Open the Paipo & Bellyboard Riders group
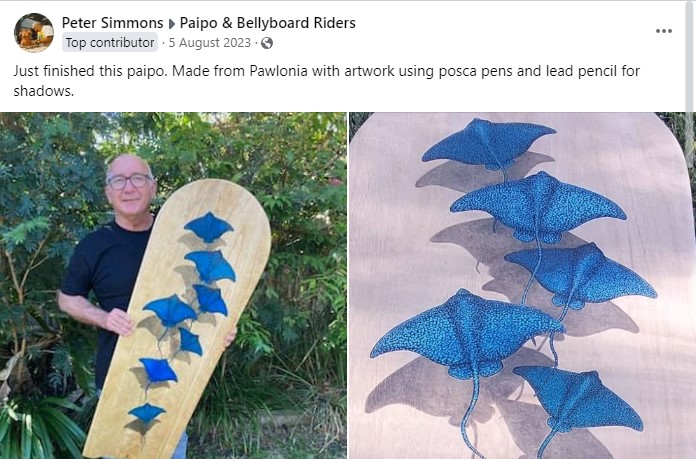The image size is (696, 459). (x=268, y=23)
